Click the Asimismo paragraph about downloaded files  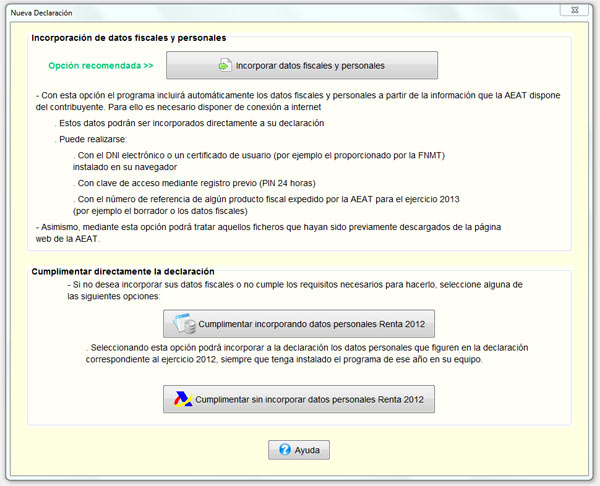(x=268, y=233)
